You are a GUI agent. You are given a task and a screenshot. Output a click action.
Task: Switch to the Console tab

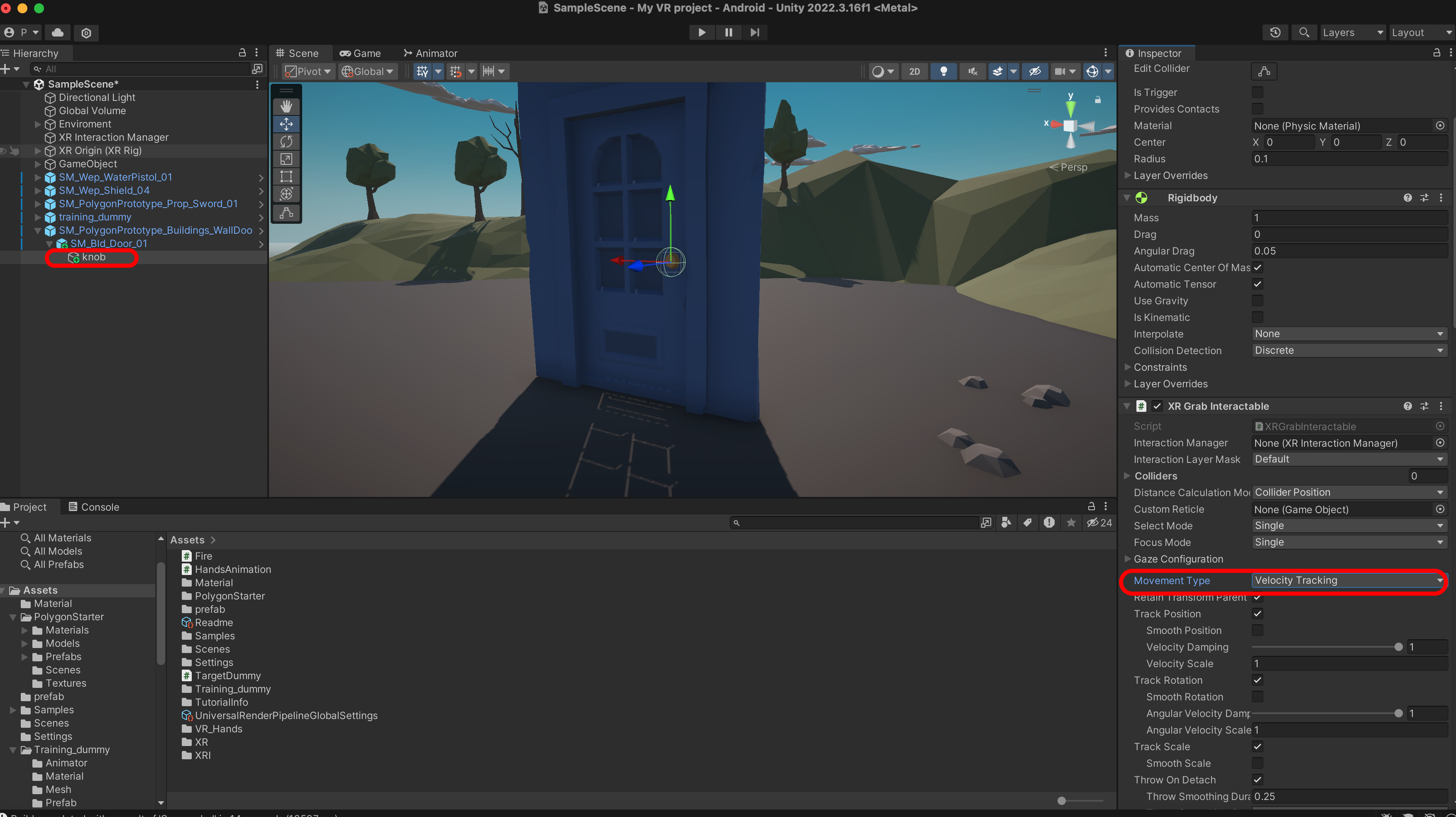(94, 506)
